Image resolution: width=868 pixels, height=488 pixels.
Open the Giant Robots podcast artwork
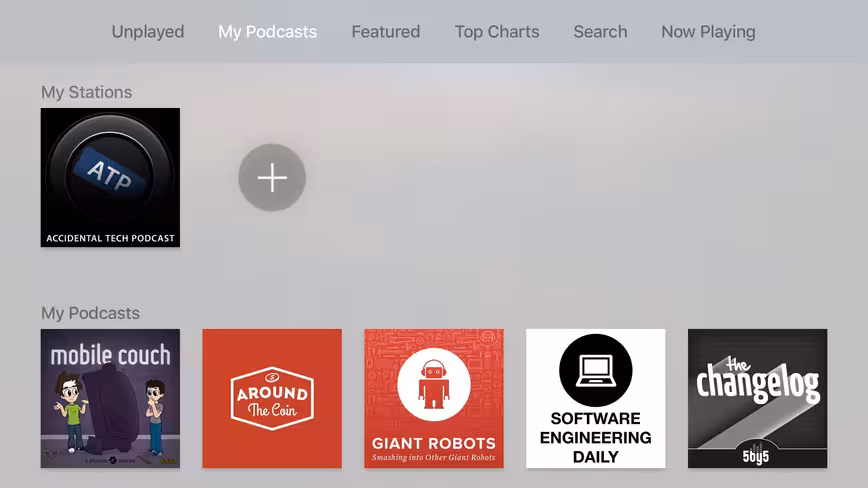tap(434, 398)
